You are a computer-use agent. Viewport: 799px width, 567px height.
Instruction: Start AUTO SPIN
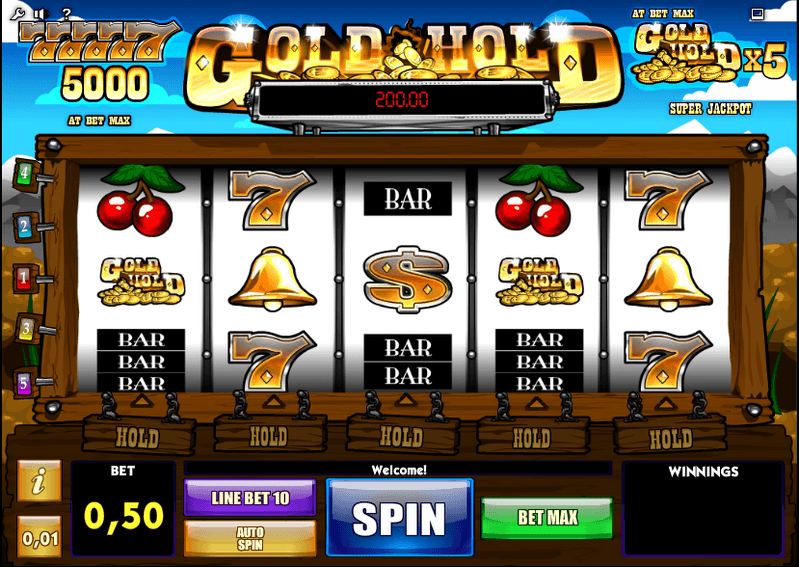(250, 538)
